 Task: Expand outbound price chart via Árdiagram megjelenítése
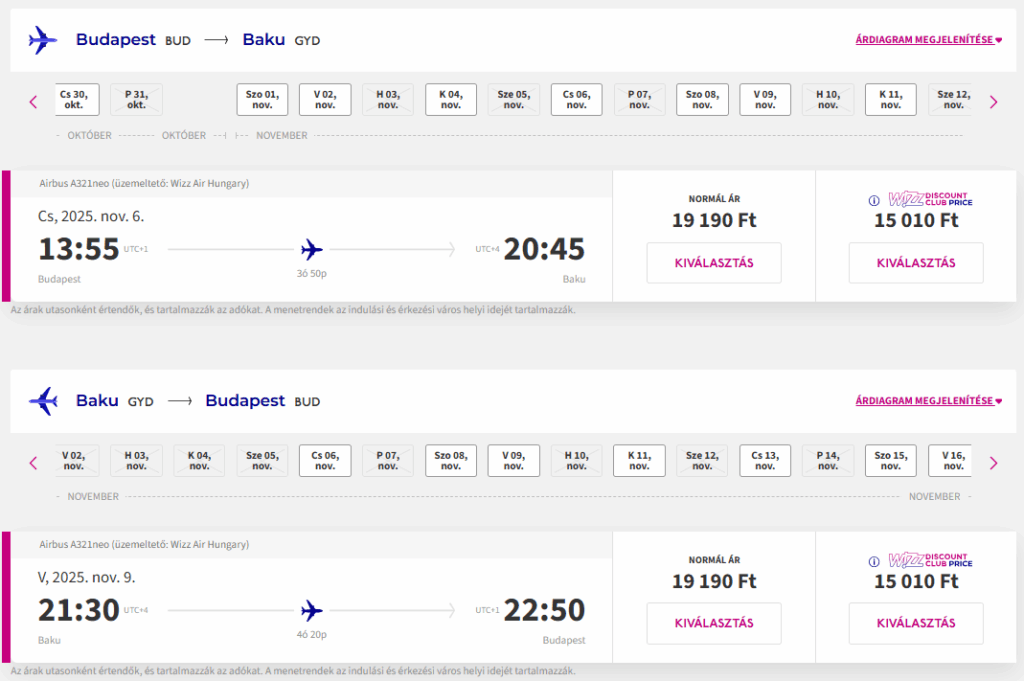pyautogui.click(x=928, y=40)
